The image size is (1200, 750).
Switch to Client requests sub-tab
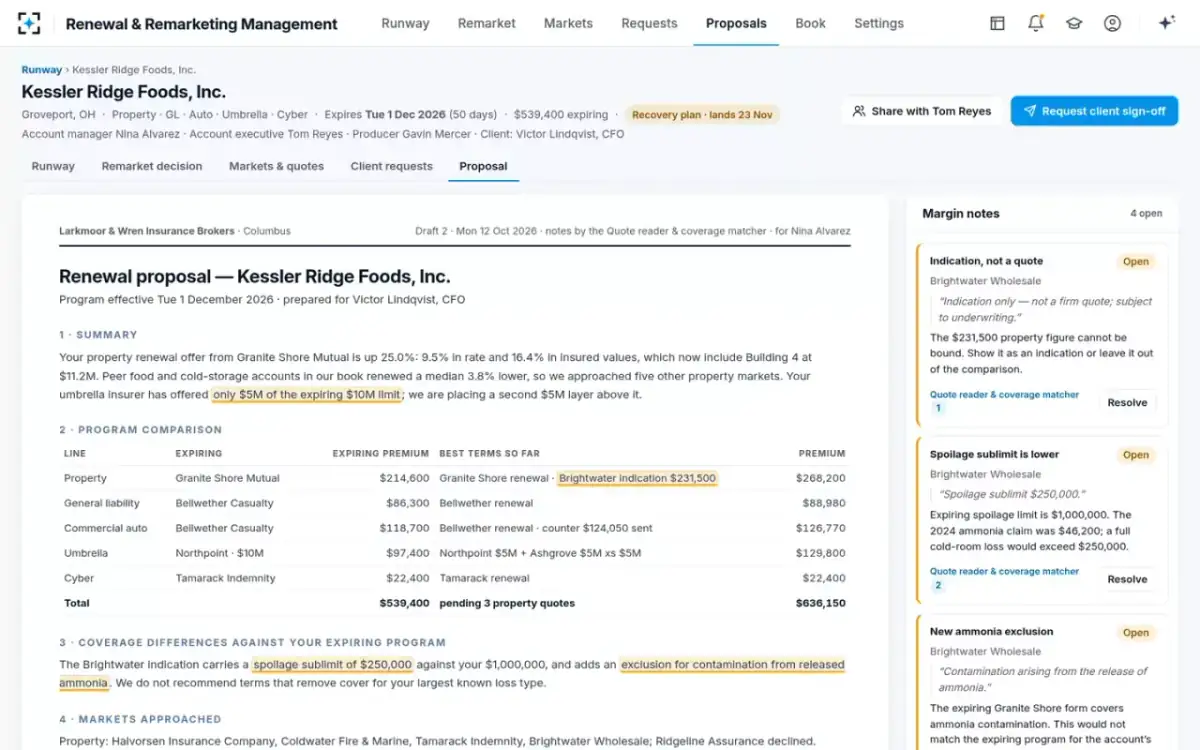click(391, 166)
